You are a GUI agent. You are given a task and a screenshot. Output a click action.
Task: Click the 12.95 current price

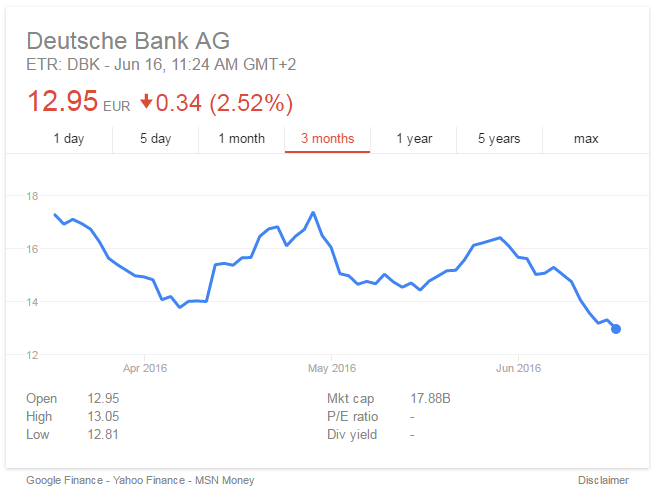pos(62,102)
